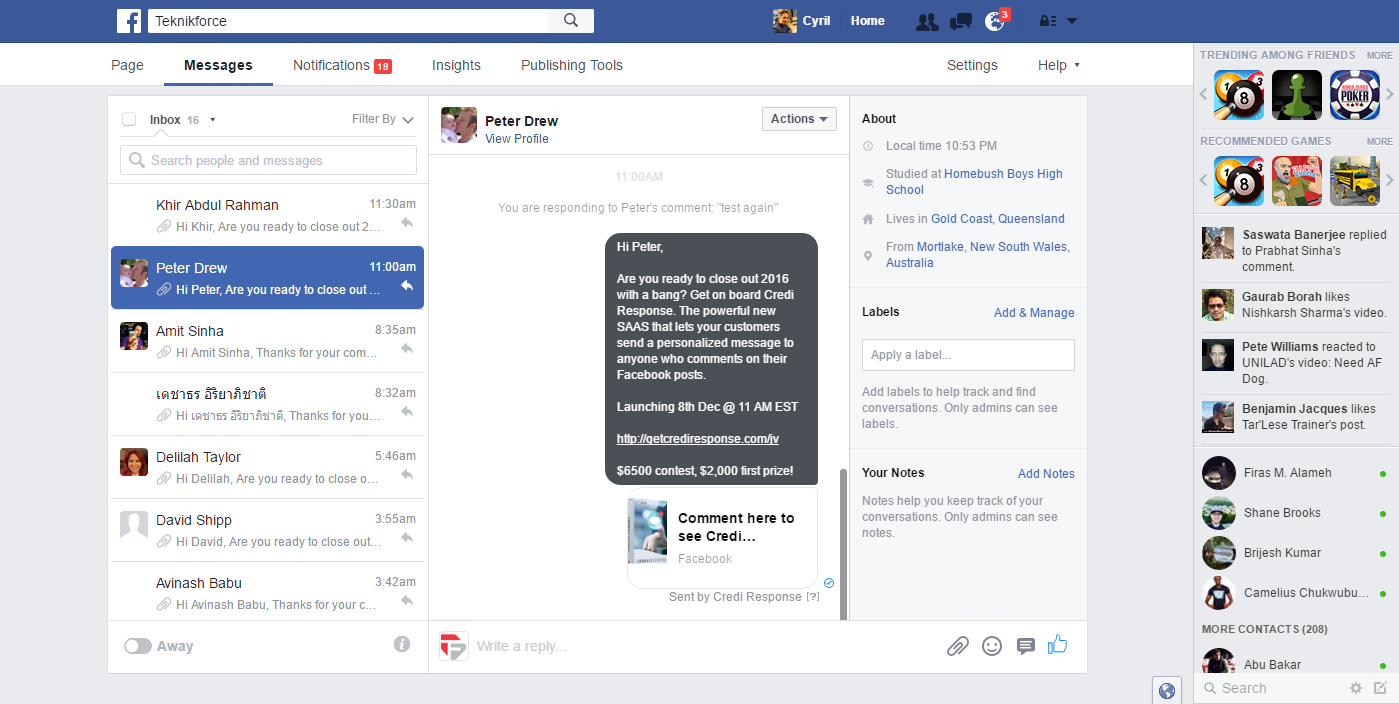Click the conversation scrollbar

tap(843, 543)
